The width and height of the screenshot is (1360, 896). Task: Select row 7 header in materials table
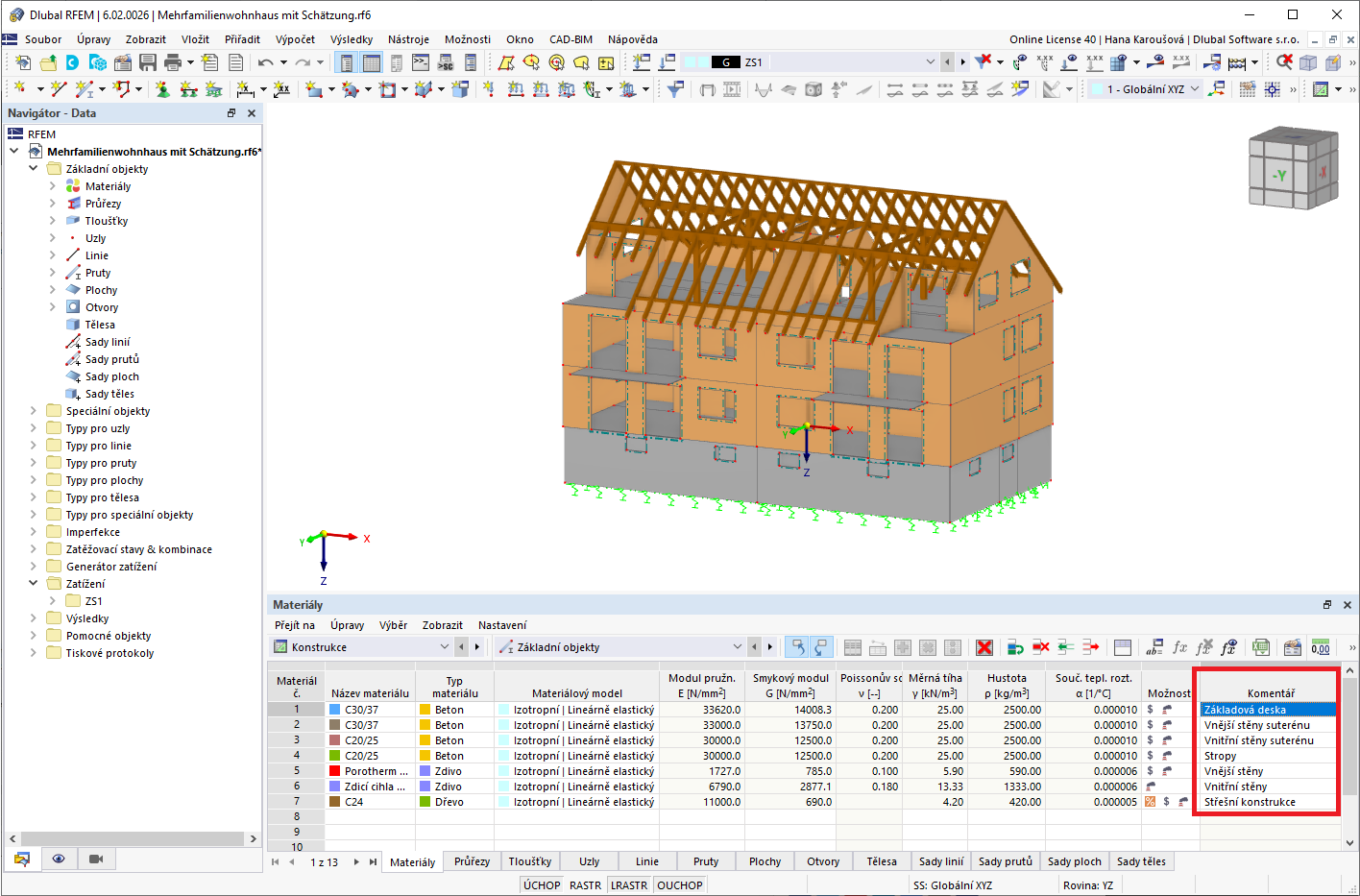297,802
